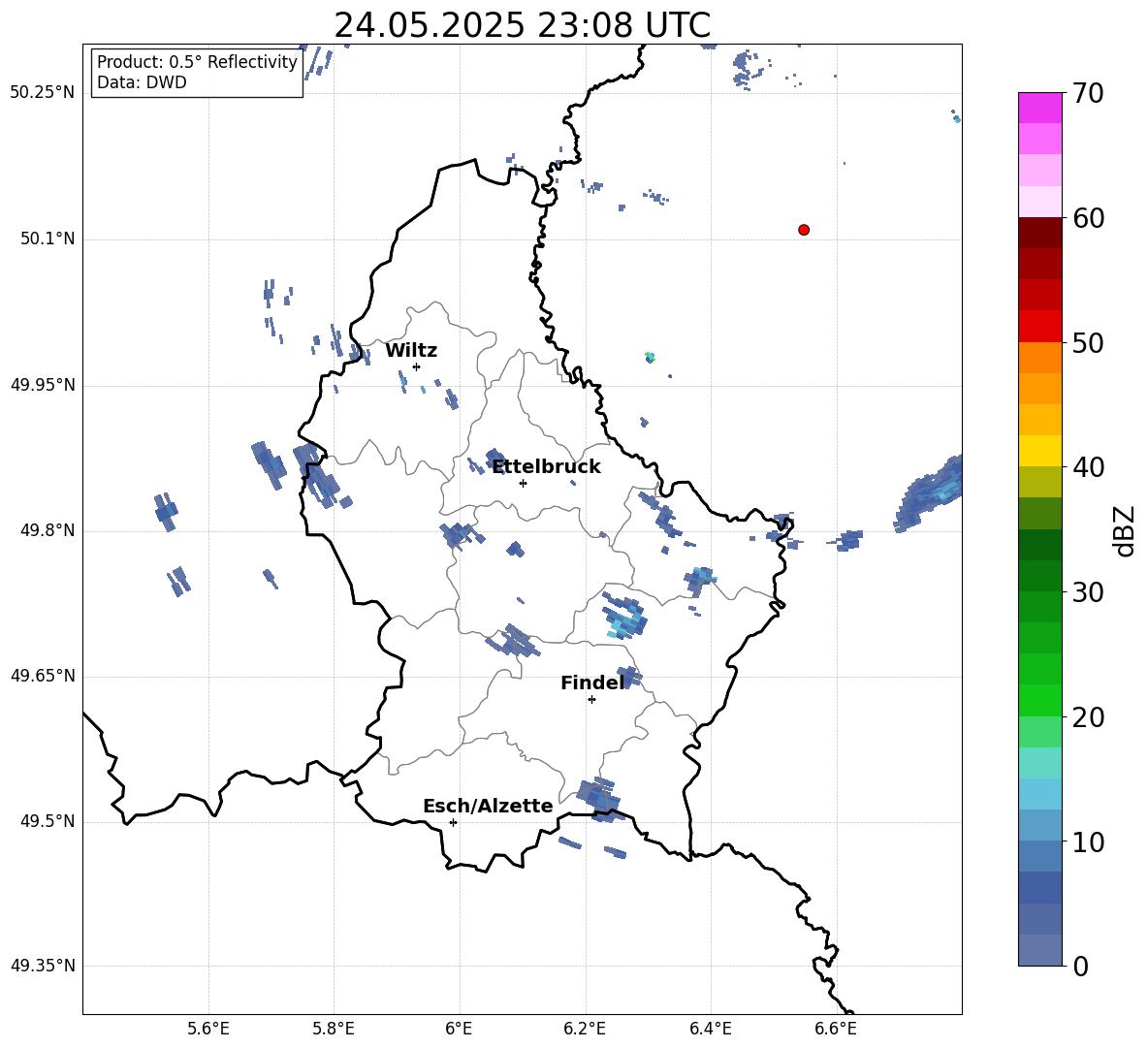The height and width of the screenshot is (1048, 1148).
Task: Click the 40 tick on the colorbar
Action: [1088, 467]
